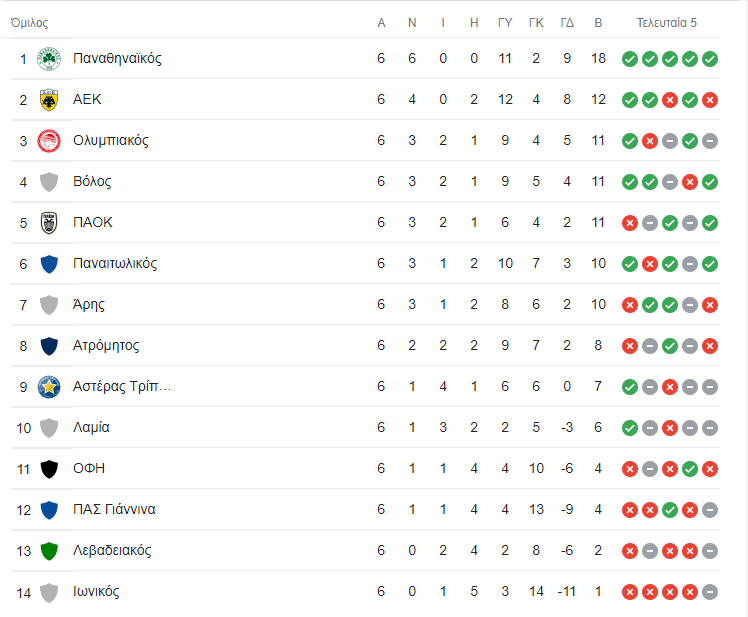Click the ΓΔ goal difference header
Image resolution: width=748 pixels, height=617 pixels.
pos(567,23)
